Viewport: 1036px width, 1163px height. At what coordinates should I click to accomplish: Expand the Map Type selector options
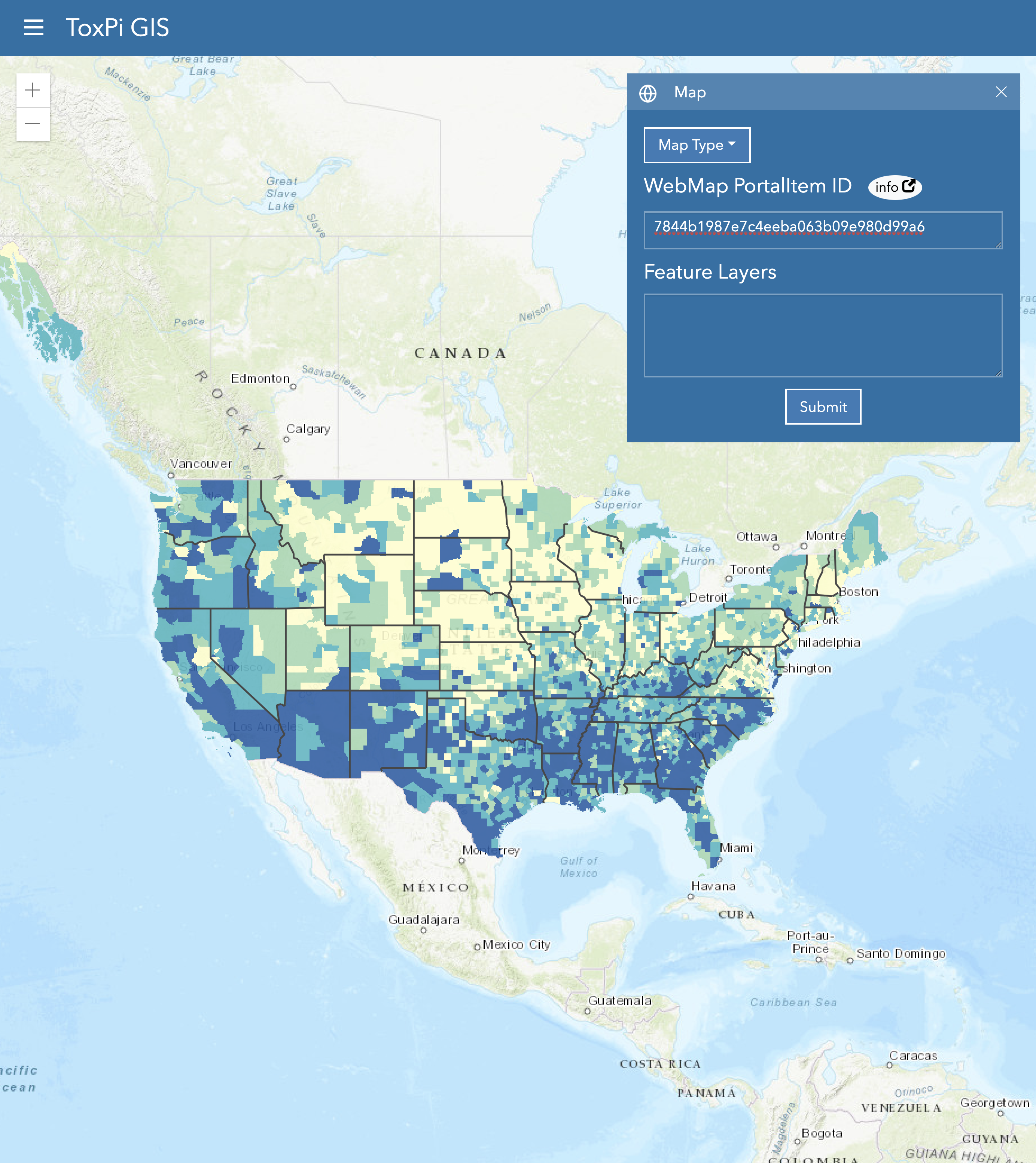click(697, 145)
